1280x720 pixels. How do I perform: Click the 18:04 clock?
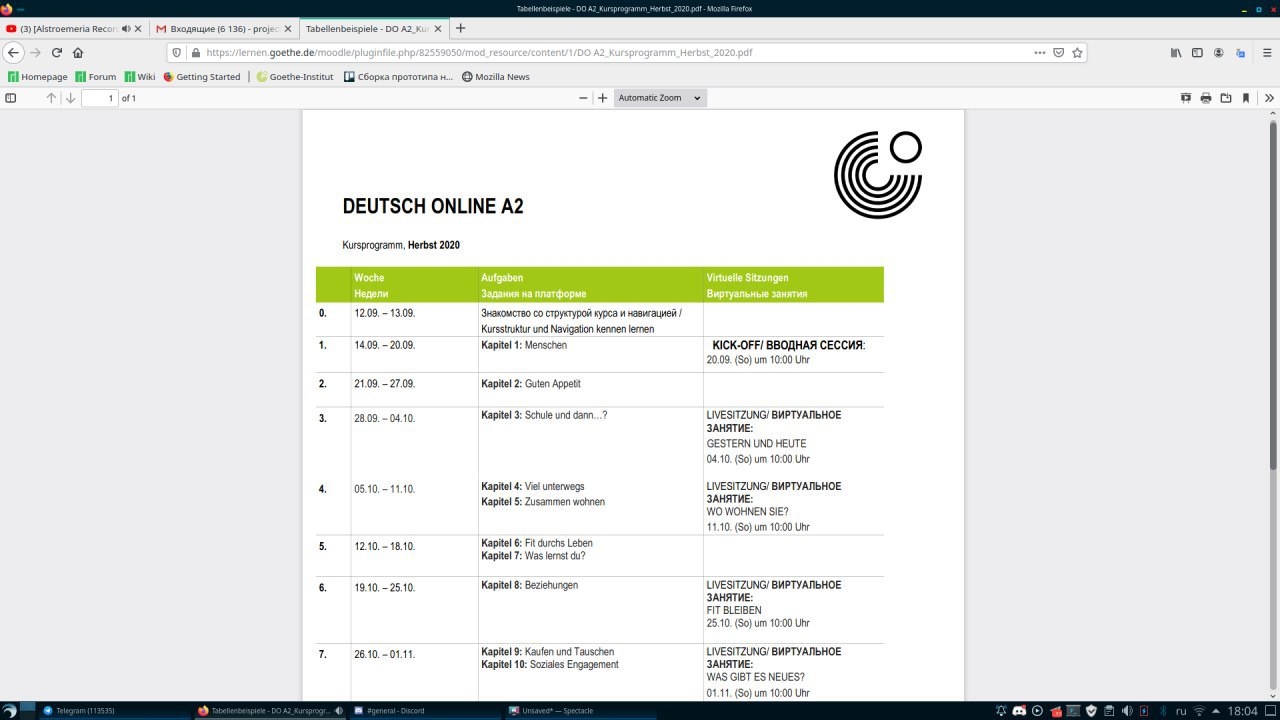click(x=1242, y=711)
